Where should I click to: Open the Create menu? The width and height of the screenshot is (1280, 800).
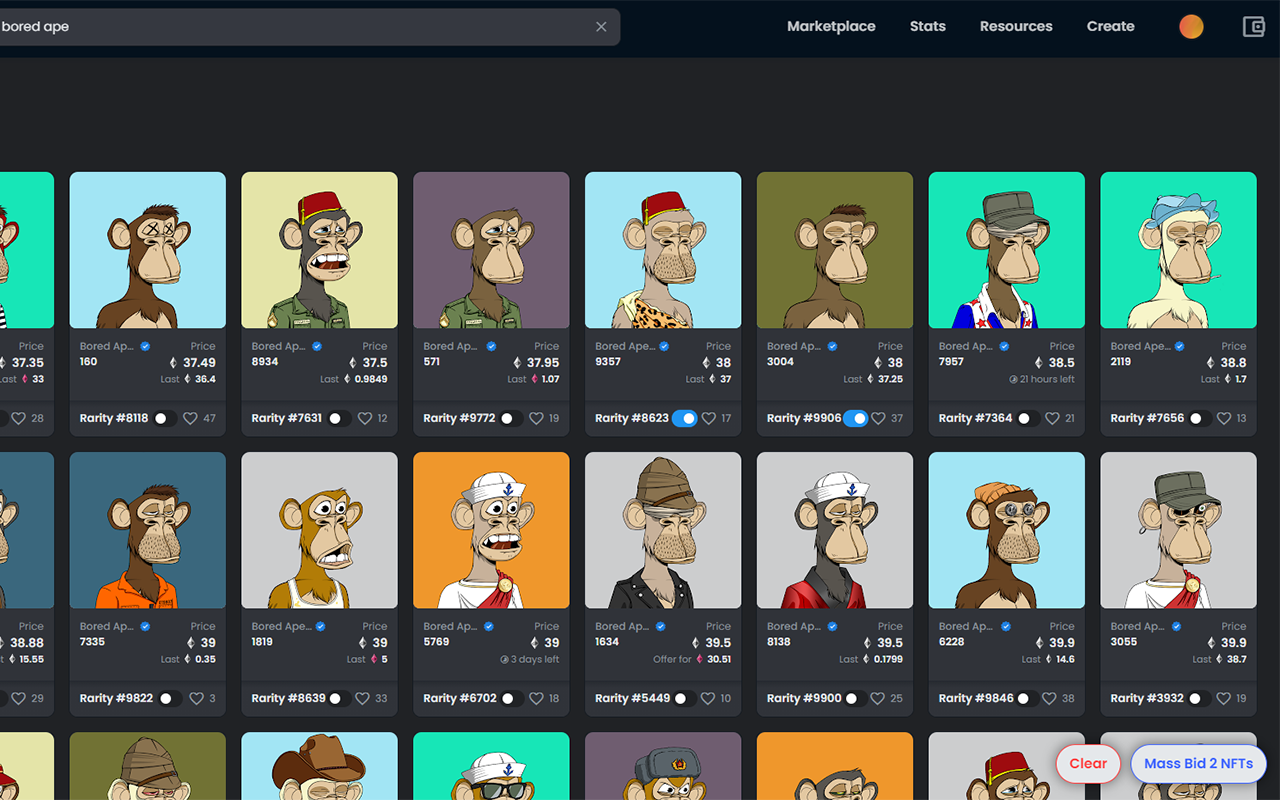[x=1111, y=27]
